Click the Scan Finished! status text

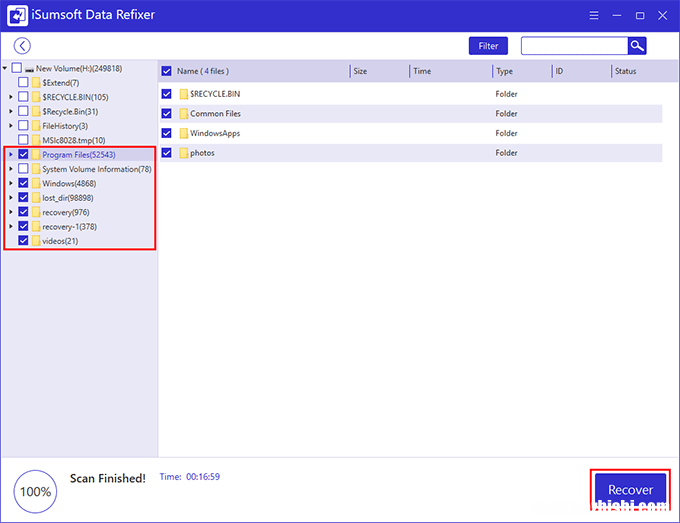pyautogui.click(x=108, y=478)
